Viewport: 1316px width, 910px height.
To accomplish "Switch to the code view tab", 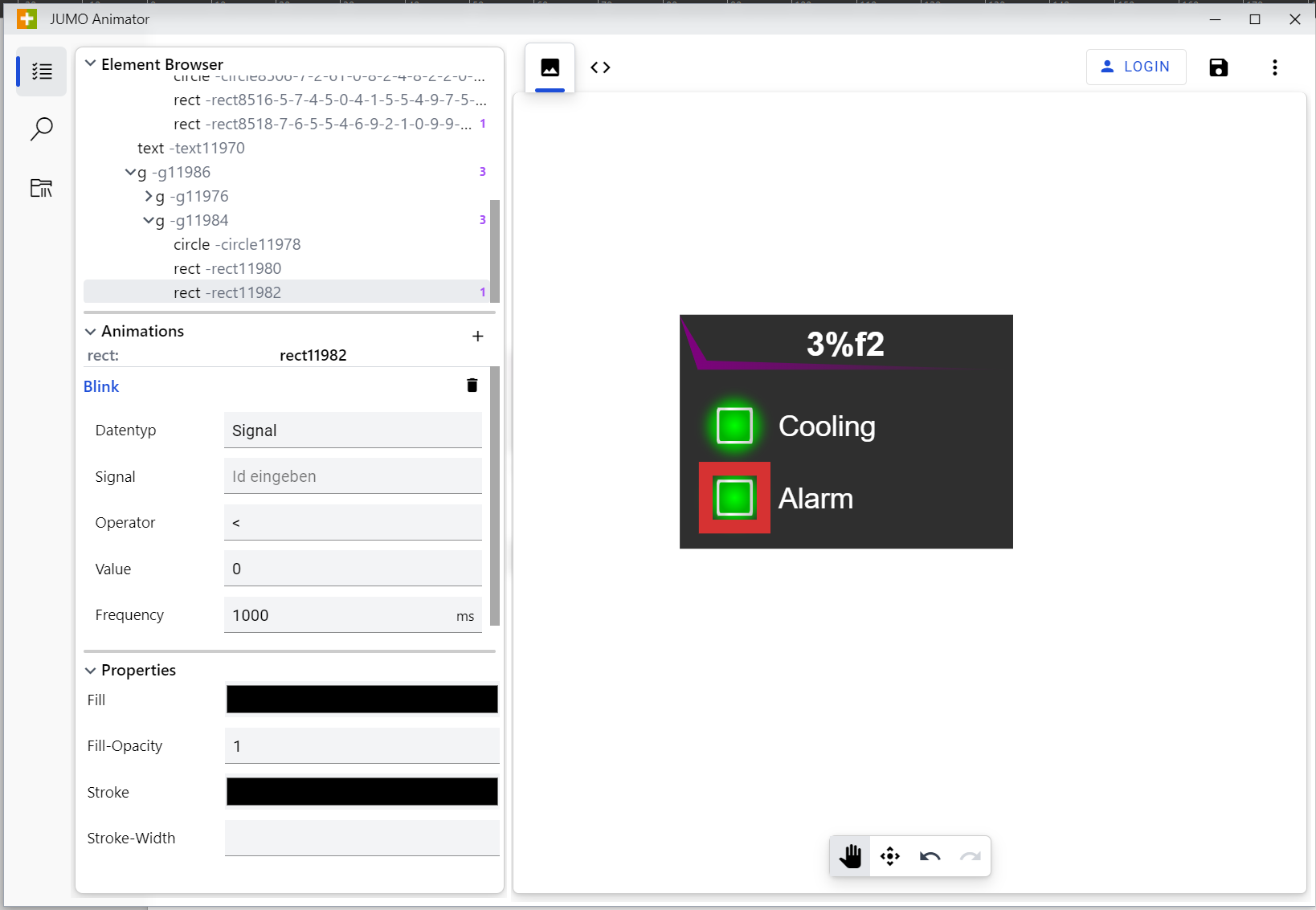I will point(600,67).
